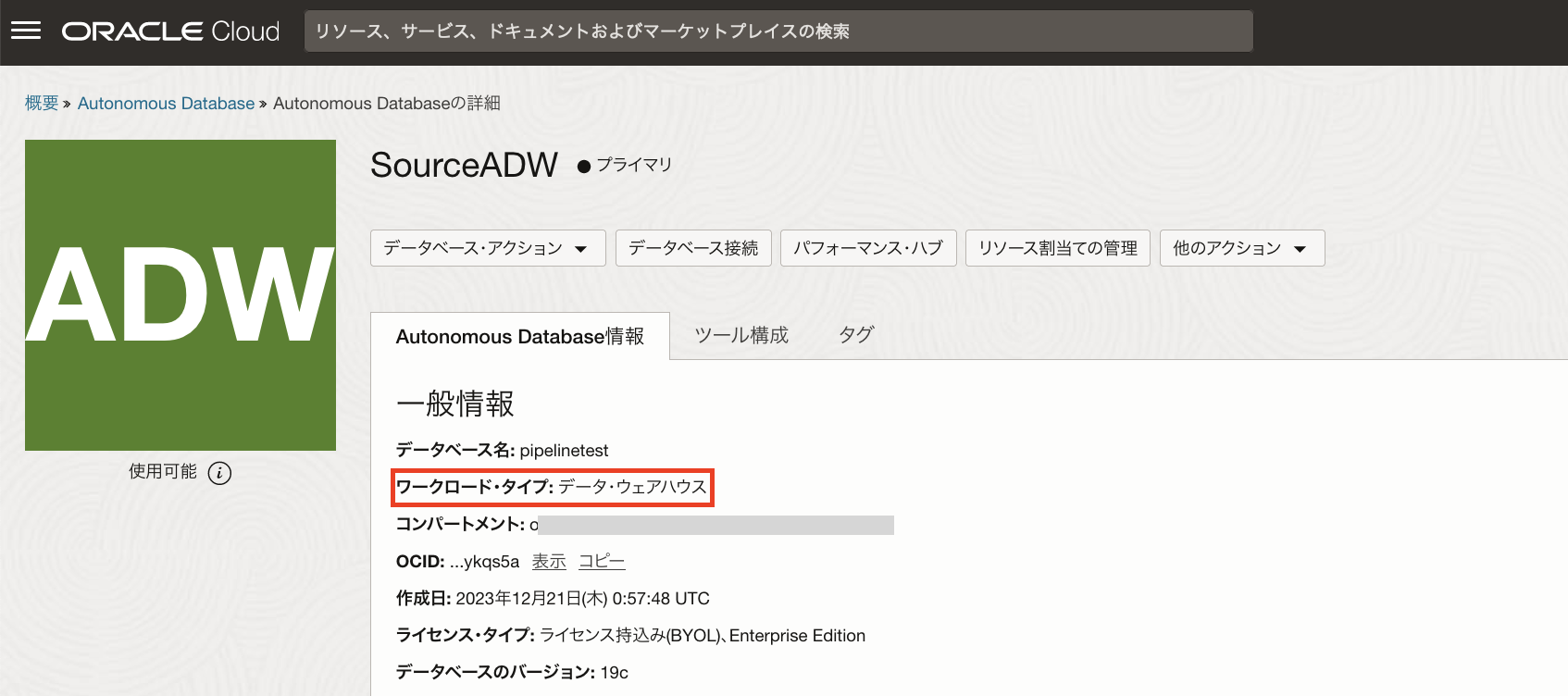
Task: Click the Autonomous Databaseの詳細 breadcrumb text
Action: [x=386, y=103]
